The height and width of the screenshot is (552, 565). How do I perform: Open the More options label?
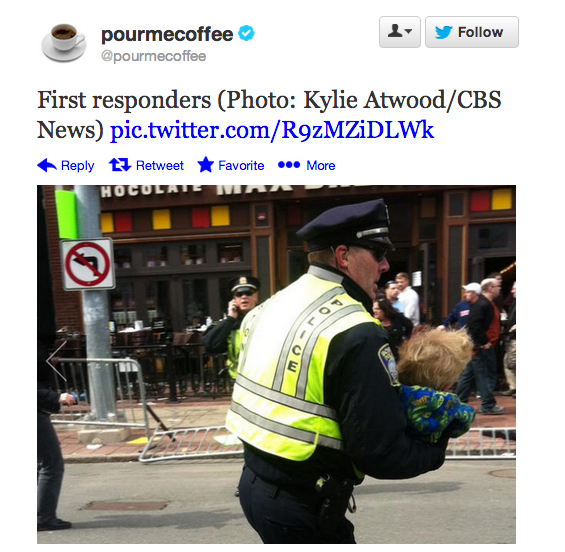pos(321,165)
